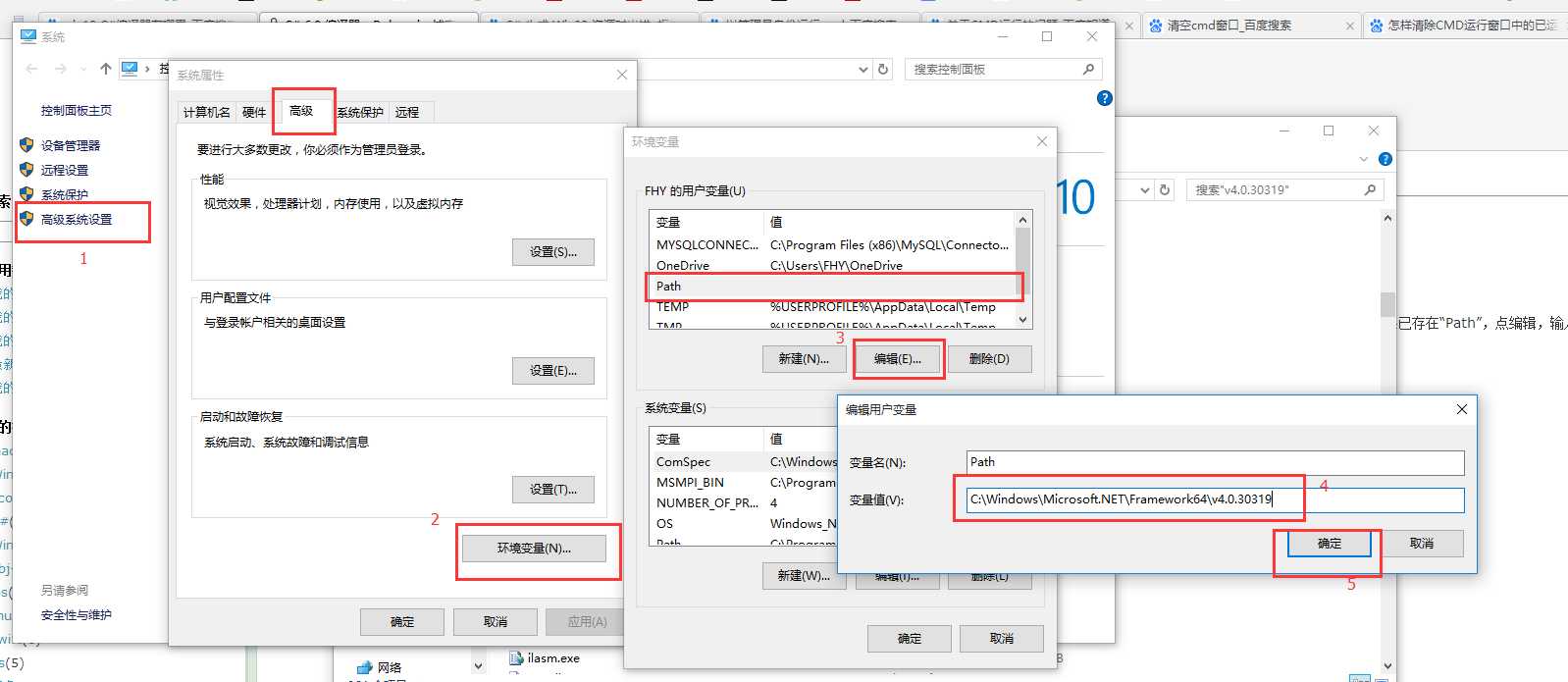Select the ComSpec system variable row

[x=744, y=462]
